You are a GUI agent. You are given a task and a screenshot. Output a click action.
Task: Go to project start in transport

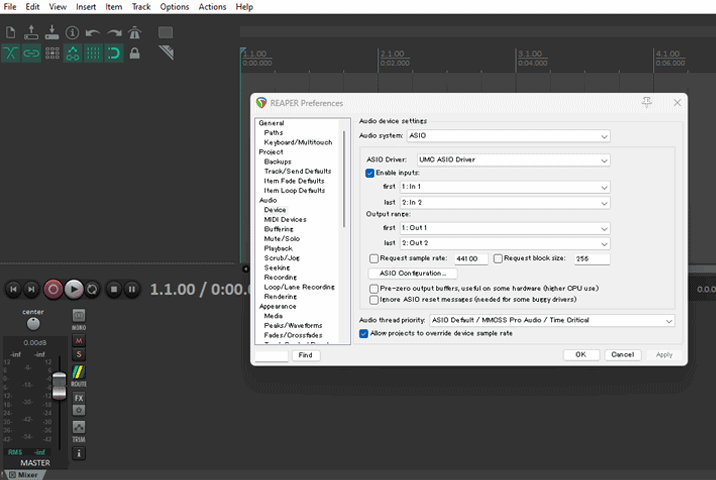pyautogui.click(x=13, y=289)
